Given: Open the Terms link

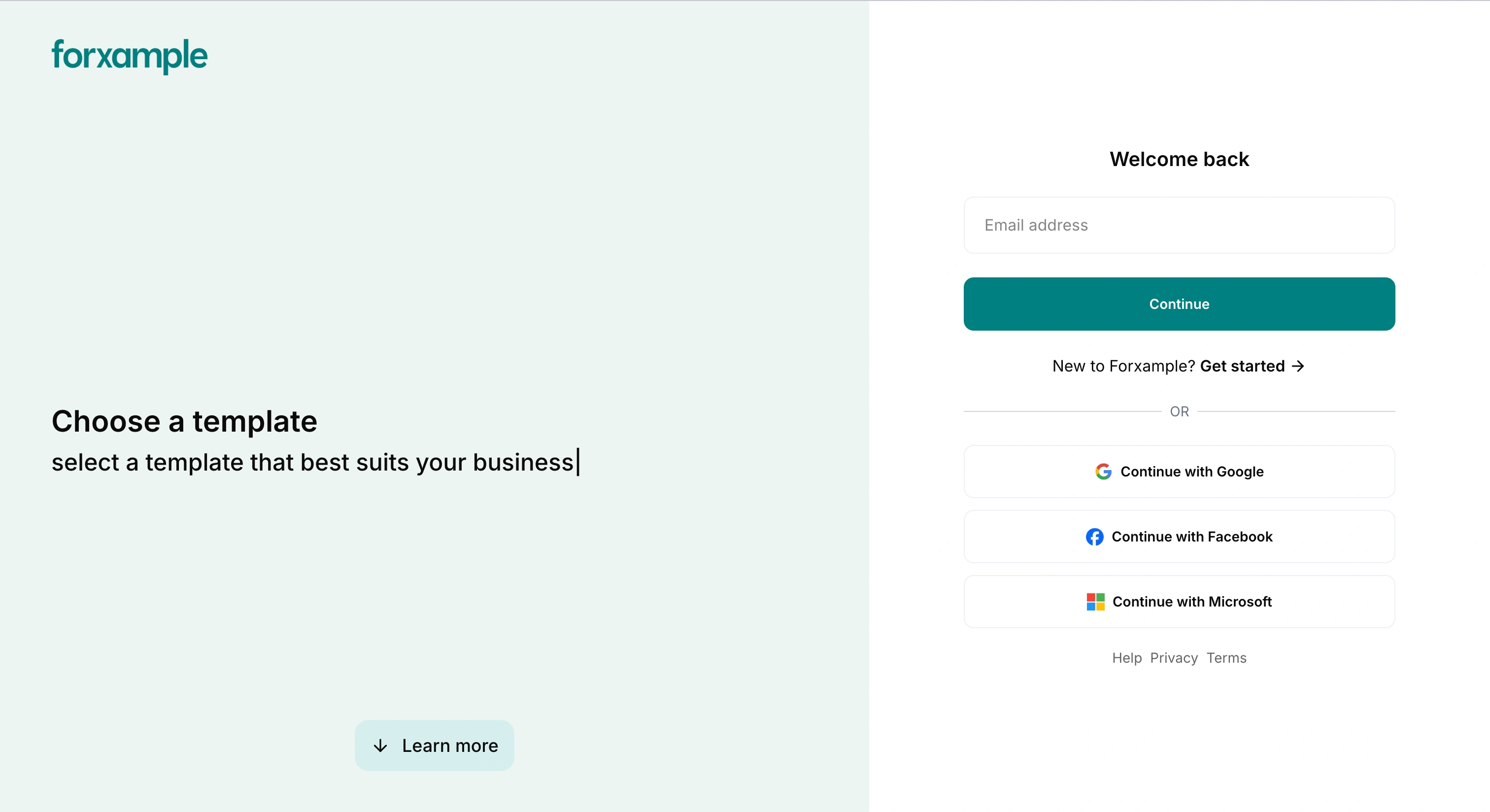Looking at the screenshot, I should pyautogui.click(x=1226, y=658).
